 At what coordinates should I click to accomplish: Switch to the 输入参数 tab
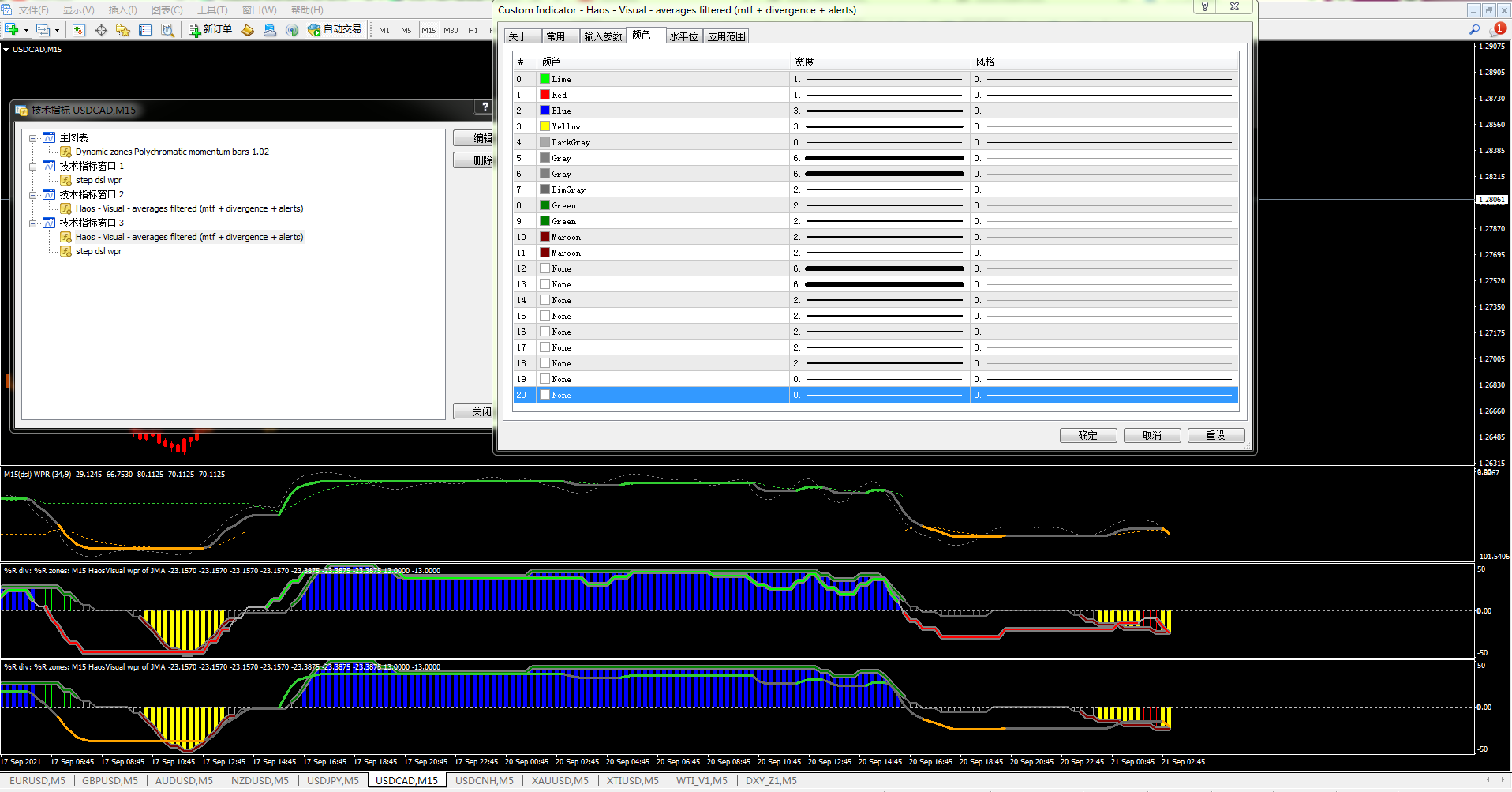click(x=602, y=36)
